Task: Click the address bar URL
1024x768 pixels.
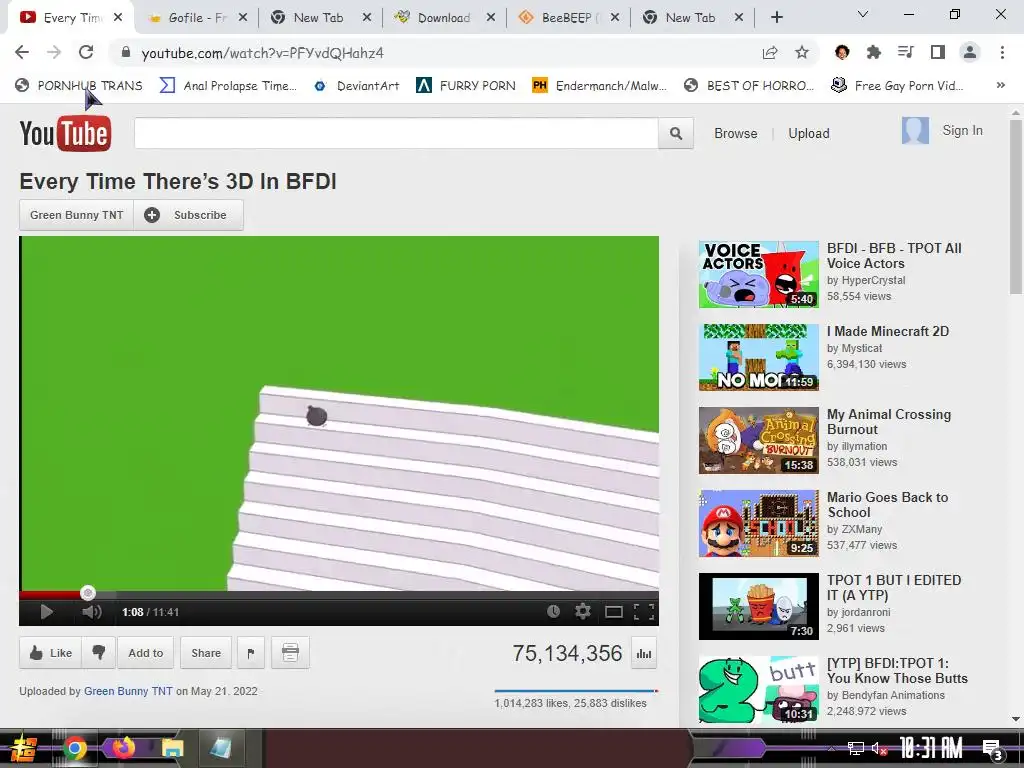Action: [x=263, y=53]
